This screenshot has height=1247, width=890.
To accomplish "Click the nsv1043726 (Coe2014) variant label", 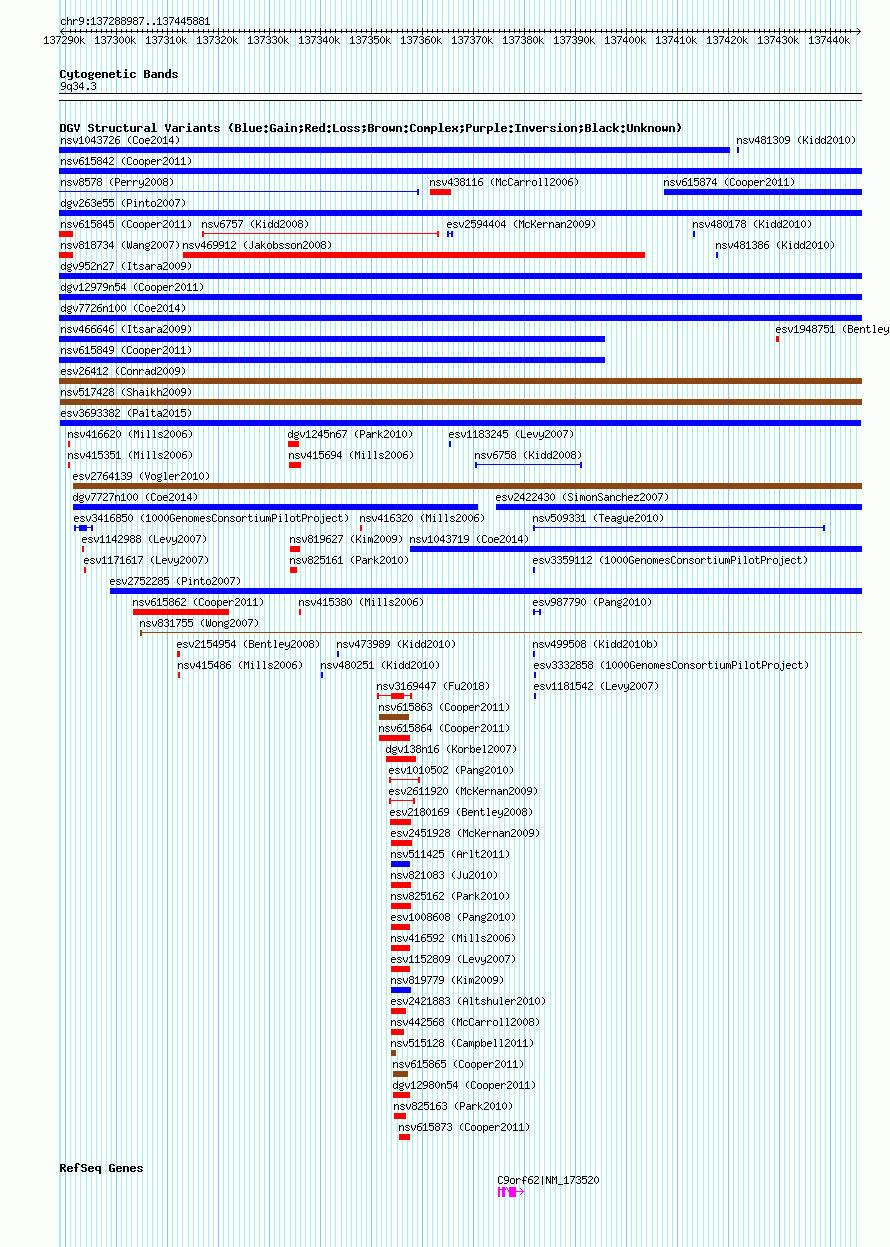I will tap(120, 141).
